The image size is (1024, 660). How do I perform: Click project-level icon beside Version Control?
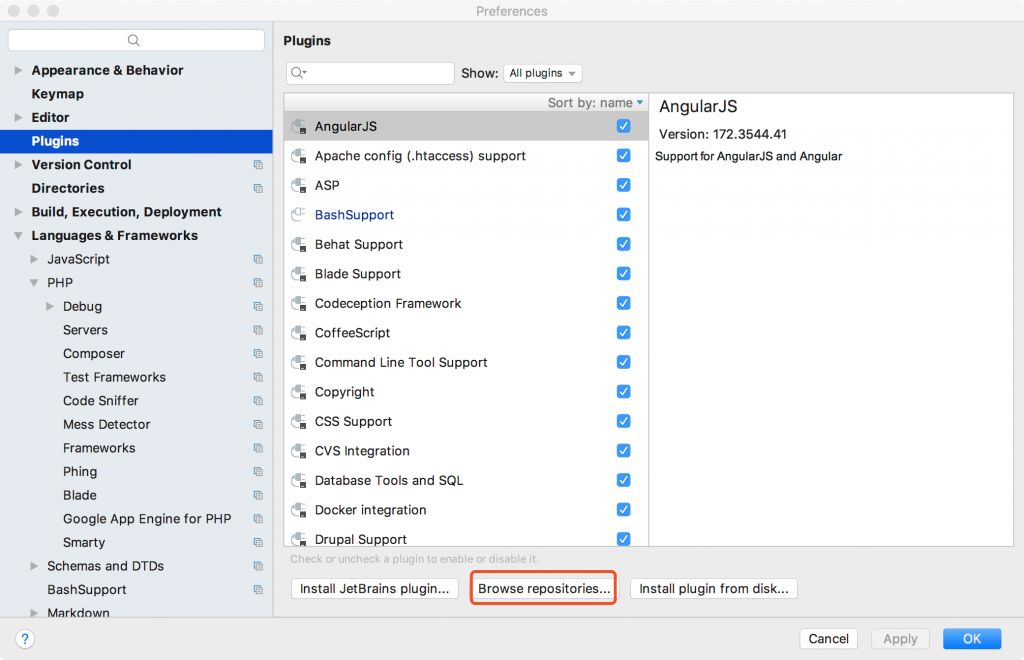[258, 165]
